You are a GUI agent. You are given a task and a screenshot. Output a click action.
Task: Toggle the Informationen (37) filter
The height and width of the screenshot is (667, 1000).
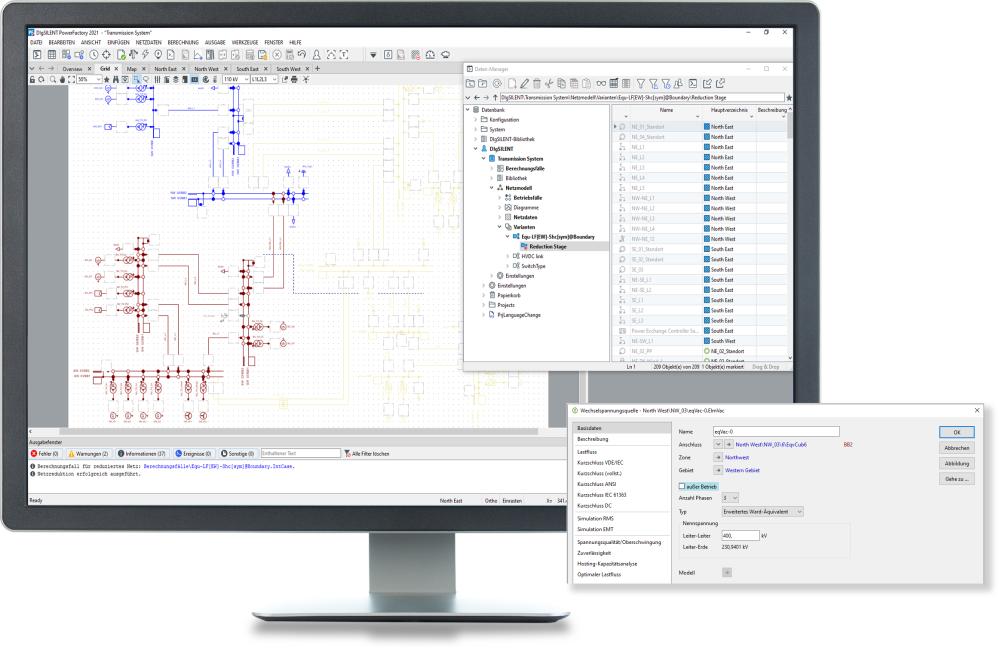(x=142, y=453)
